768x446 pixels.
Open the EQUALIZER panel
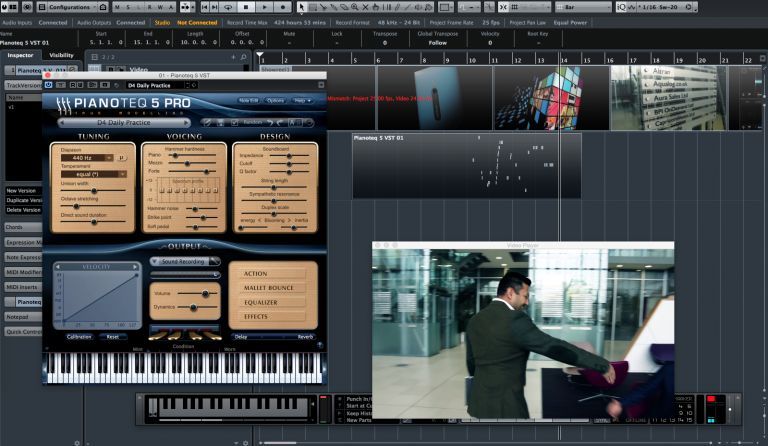tap(273, 303)
